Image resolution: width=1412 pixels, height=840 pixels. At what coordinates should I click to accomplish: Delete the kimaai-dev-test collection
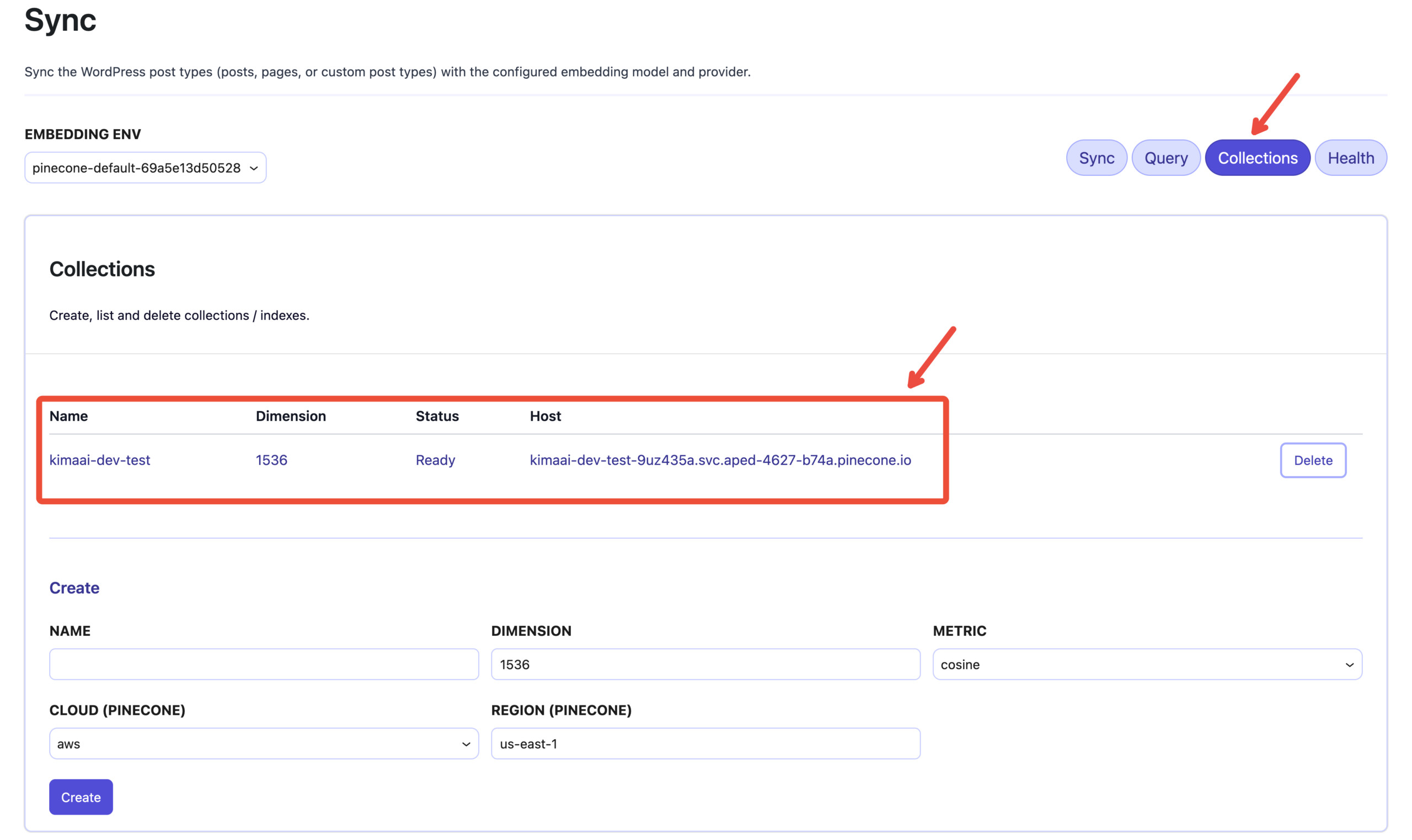click(x=1312, y=460)
